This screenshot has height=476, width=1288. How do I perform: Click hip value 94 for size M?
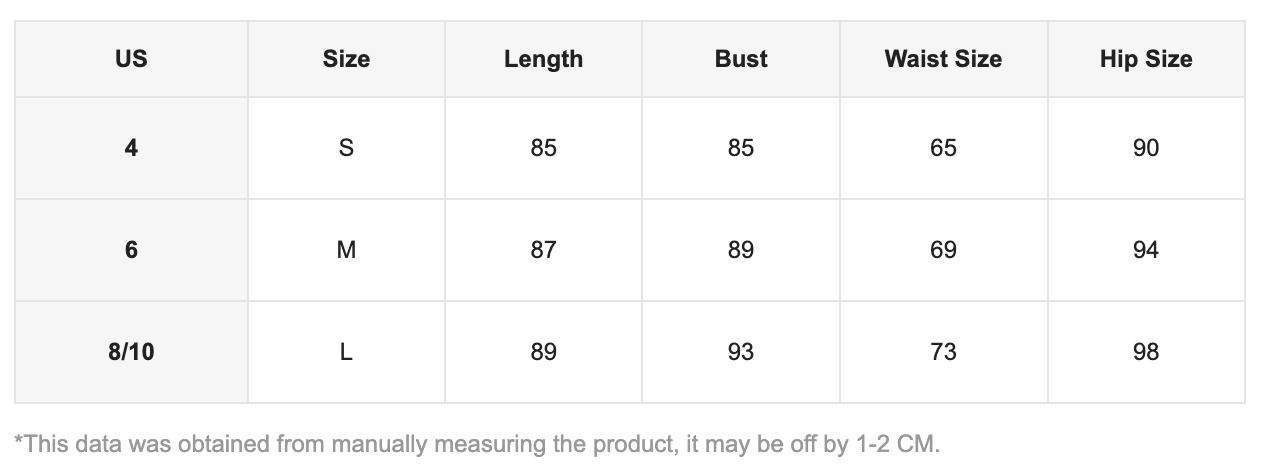tap(1146, 250)
